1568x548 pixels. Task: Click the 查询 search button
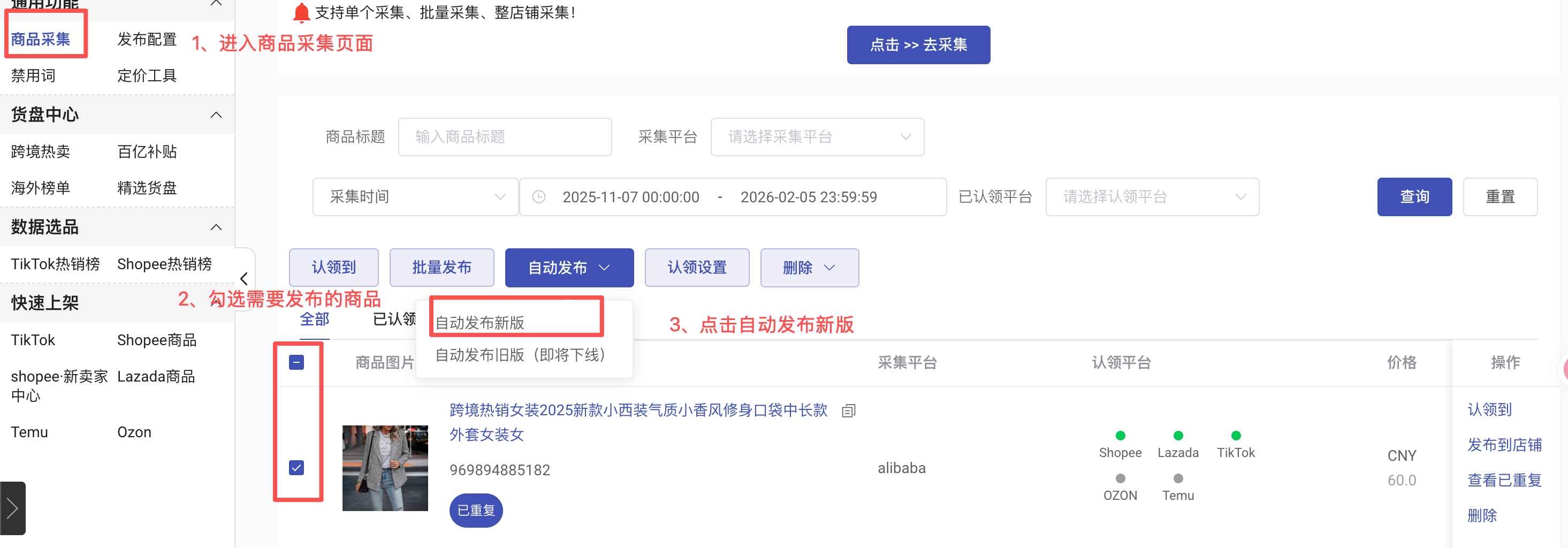pyautogui.click(x=1414, y=197)
